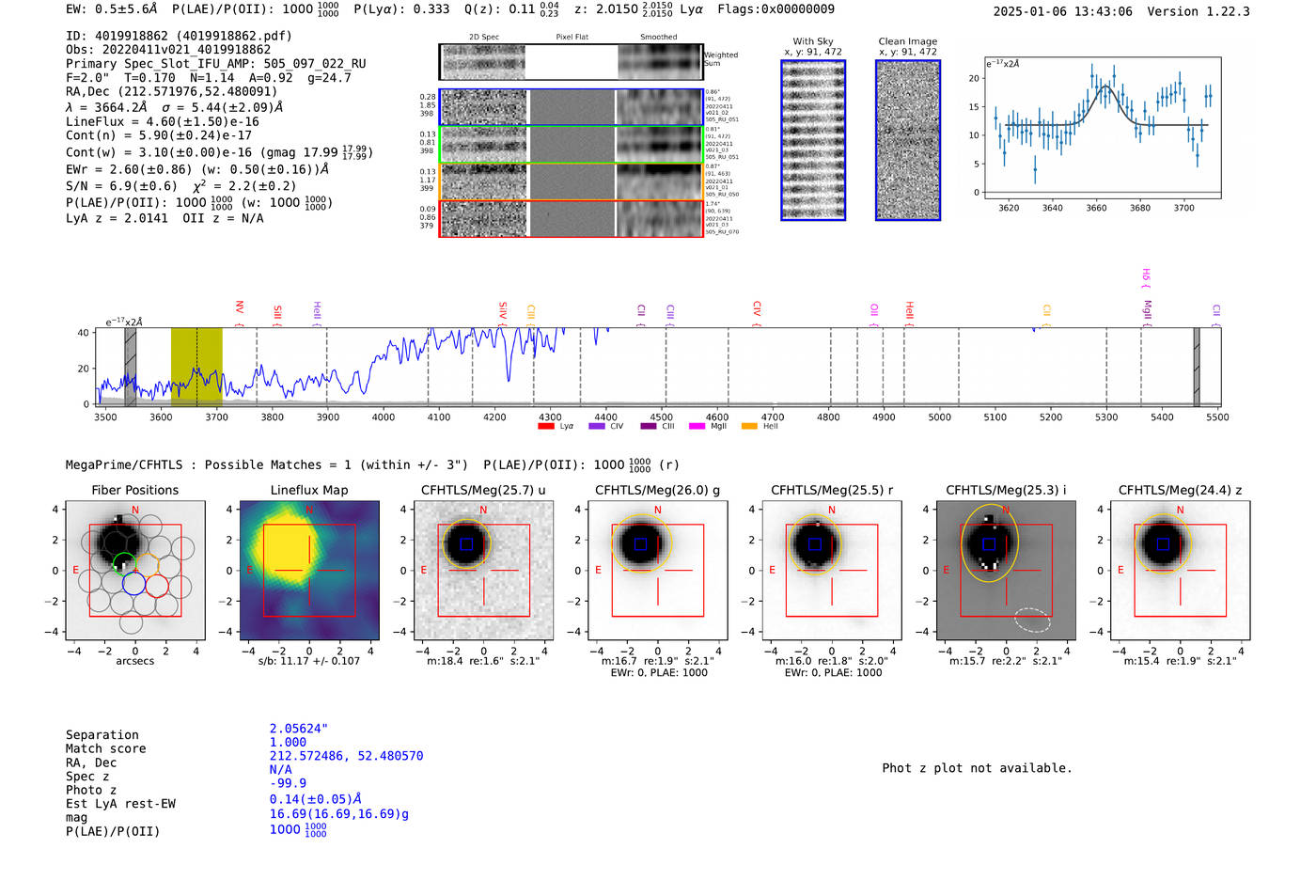Open the CFHTLS/Meg(24.4) z image
The image size is (1316, 896).
pos(1181,571)
